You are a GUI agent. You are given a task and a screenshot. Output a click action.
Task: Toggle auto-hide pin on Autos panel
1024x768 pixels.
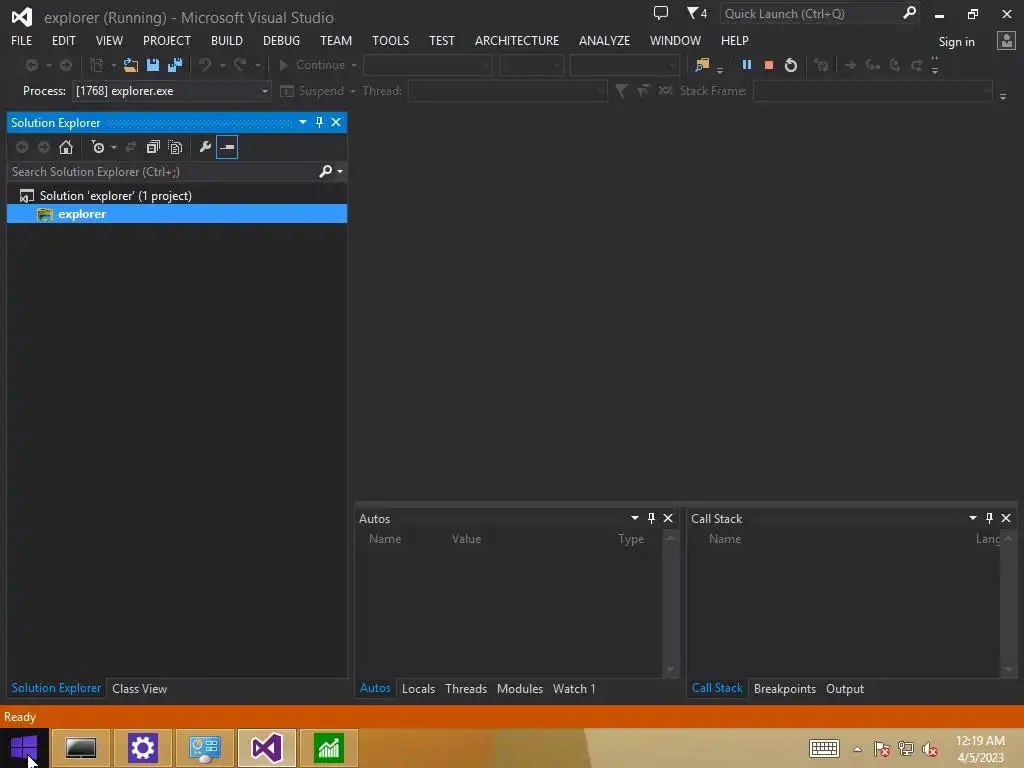651,518
